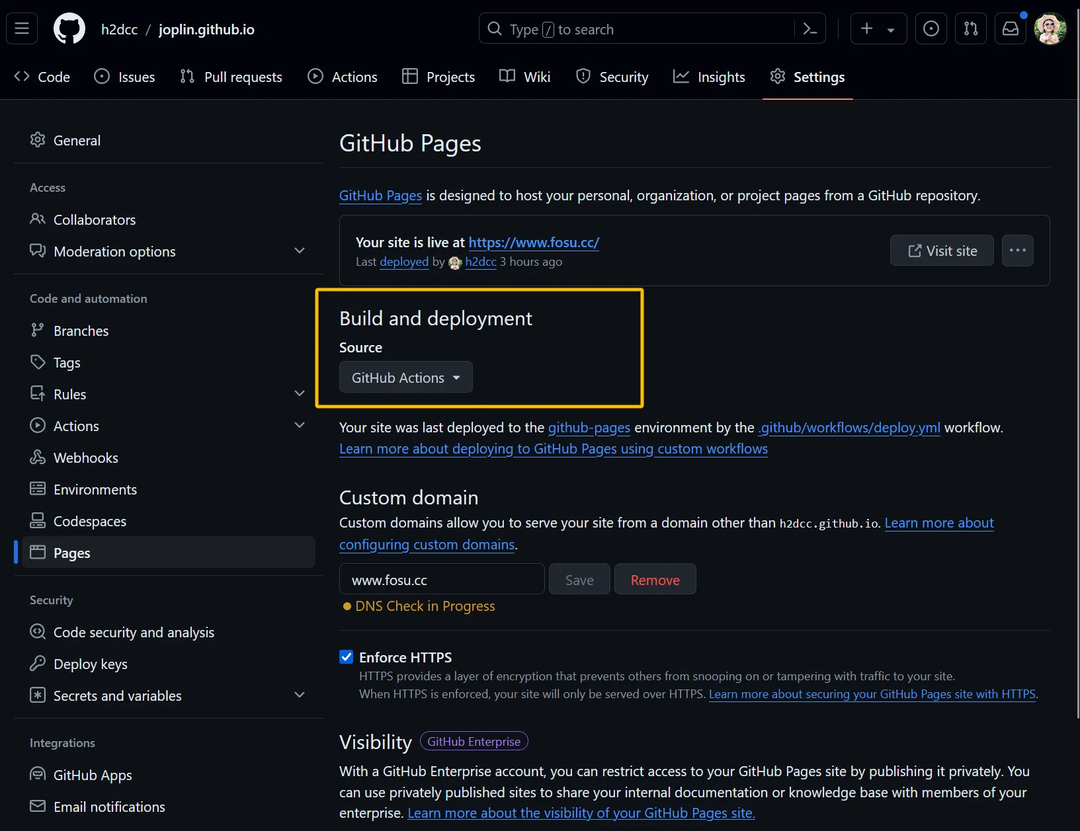Click the DNS Check in Progress status indicator
This screenshot has height=831, width=1080.
[418, 606]
